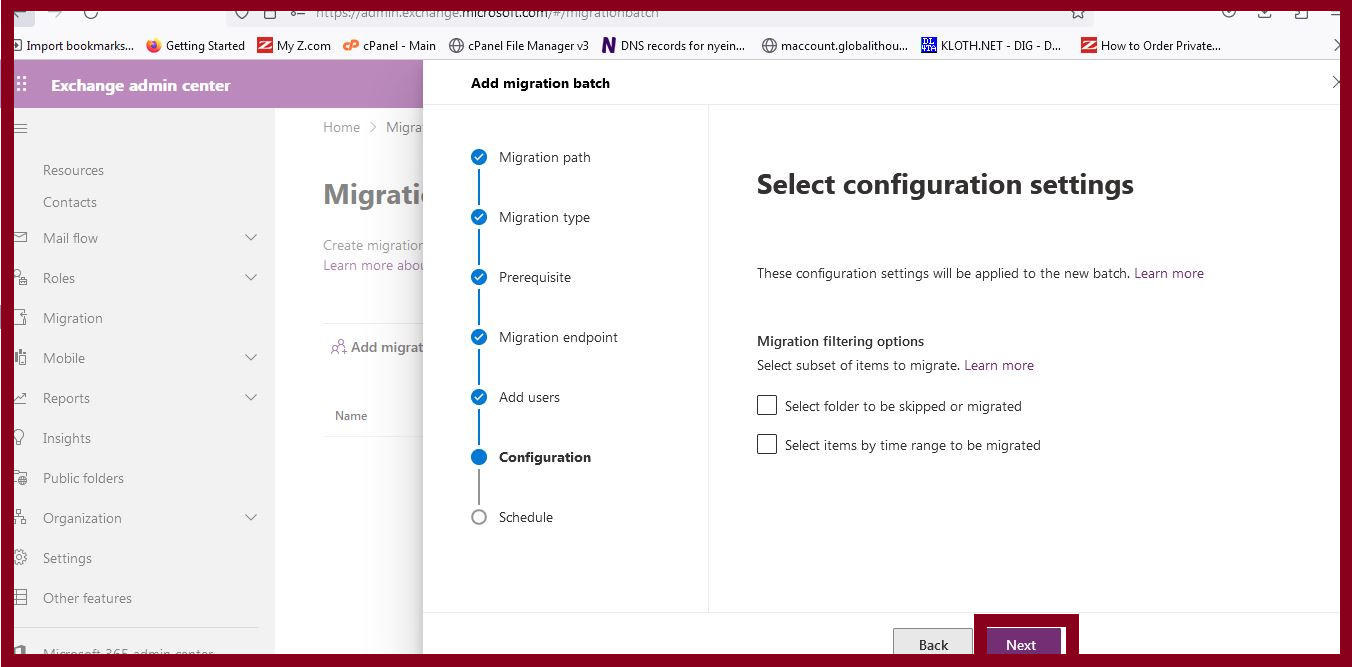Open Contacts in the sidebar

(x=70, y=202)
